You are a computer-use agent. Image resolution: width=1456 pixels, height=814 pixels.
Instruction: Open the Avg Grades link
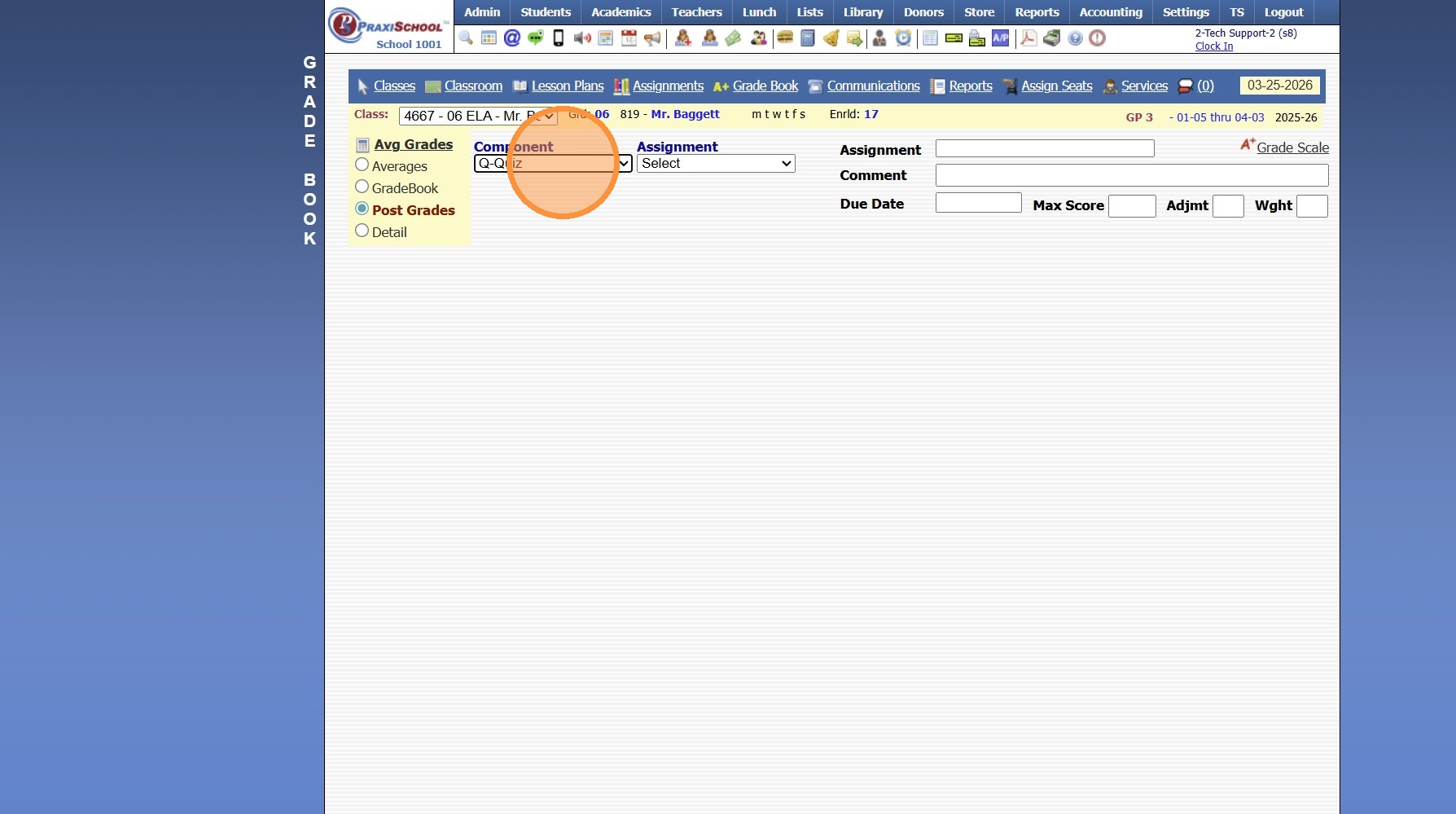pyautogui.click(x=414, y=144)
